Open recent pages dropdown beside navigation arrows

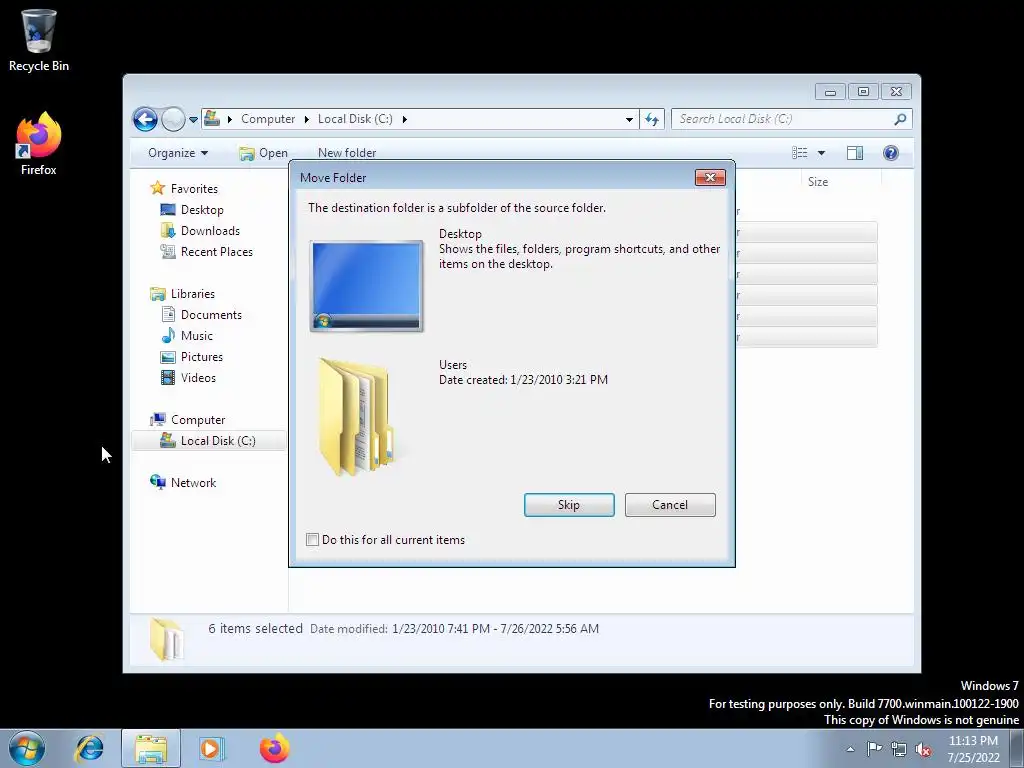coord(193,120)
